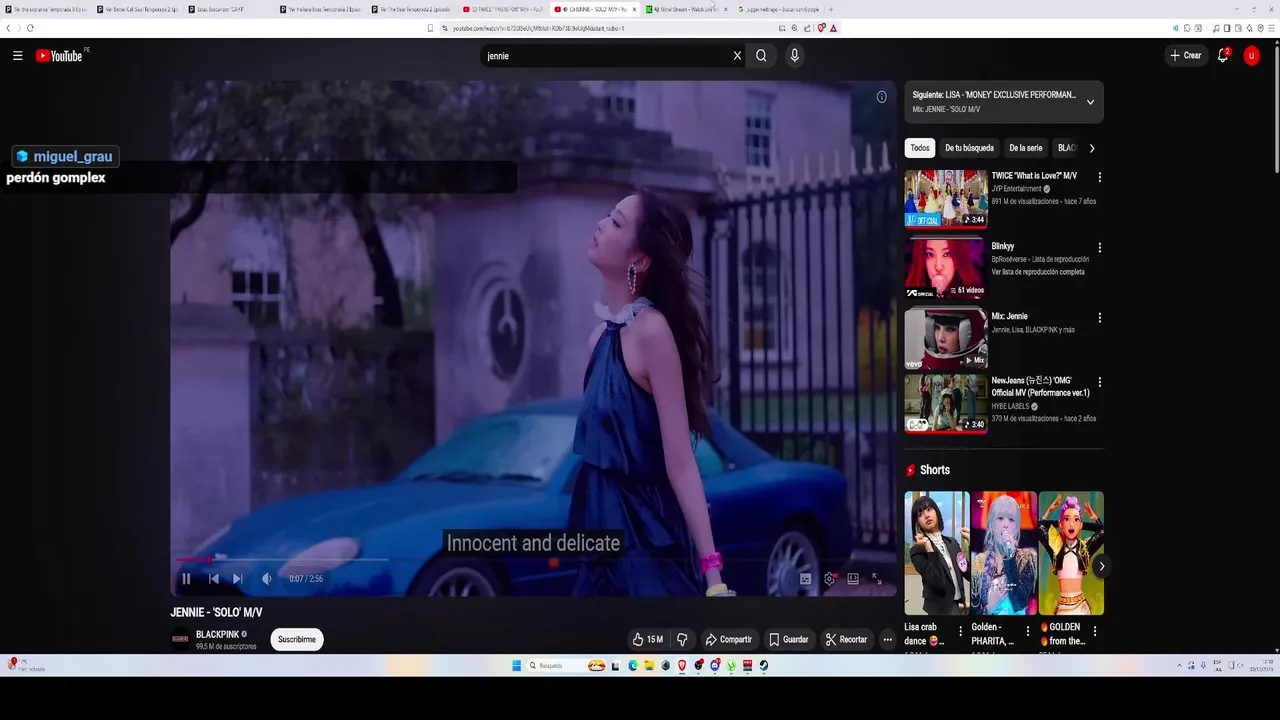Open options for the Blinkyy playlist
This screenshot has height=720, width=1280.
1100,247
